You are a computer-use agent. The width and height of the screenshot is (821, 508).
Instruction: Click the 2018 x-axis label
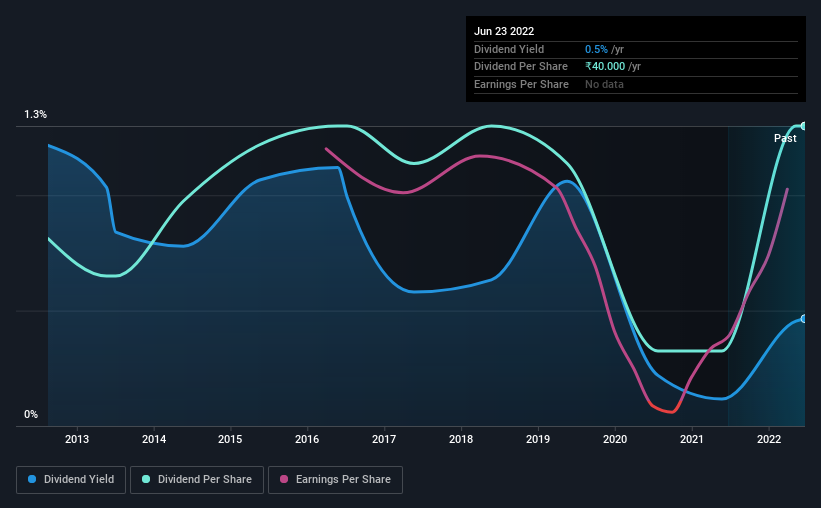(461, 439)
